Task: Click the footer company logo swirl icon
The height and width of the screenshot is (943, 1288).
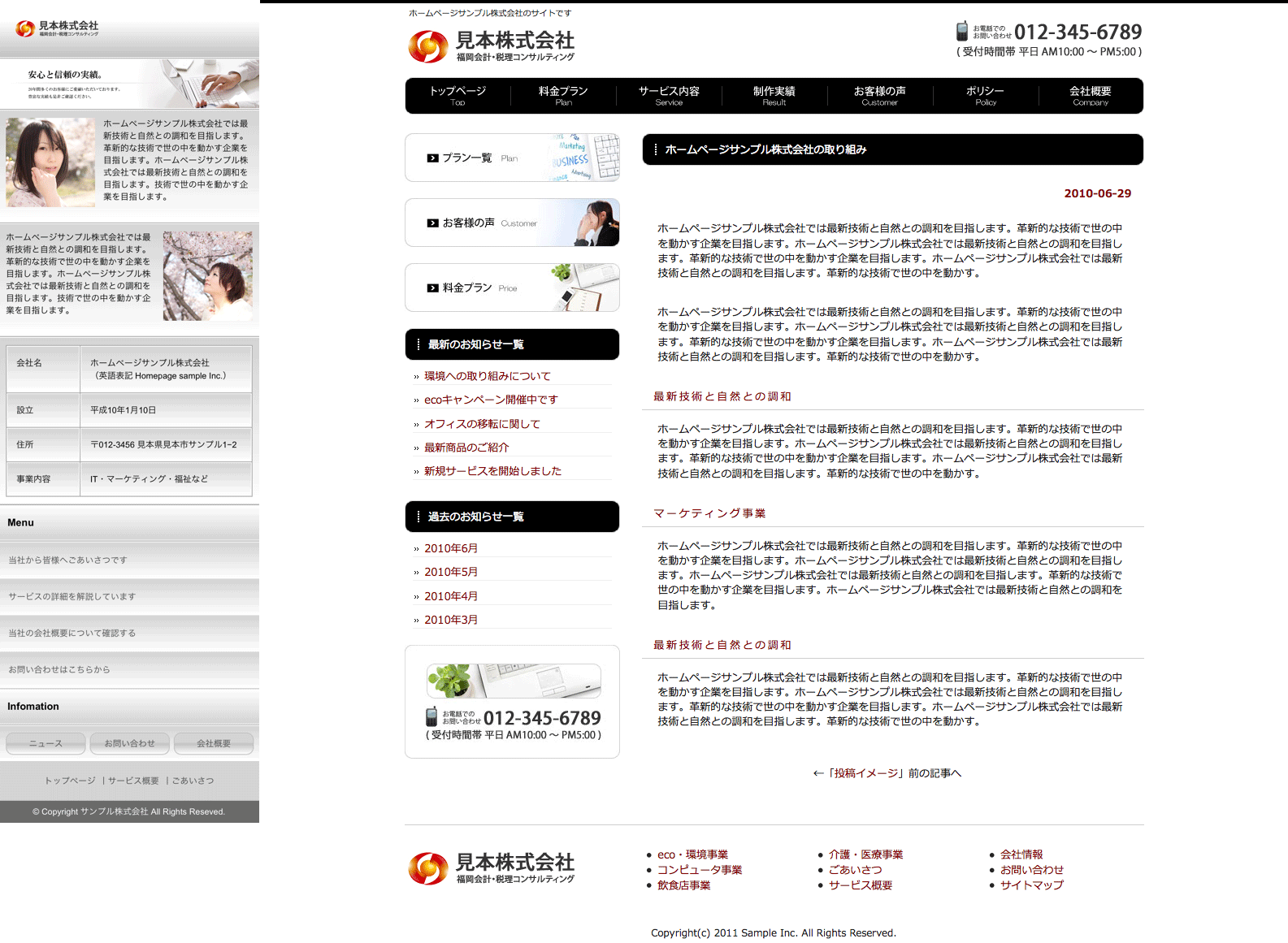Action: (427, 868)
